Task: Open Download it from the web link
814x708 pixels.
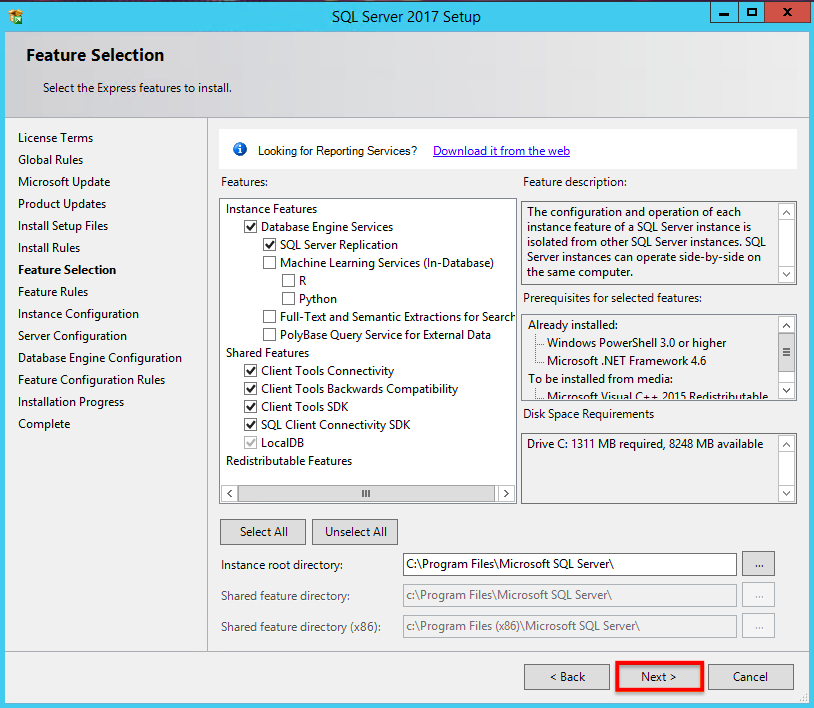Action: (x=501, y=151)
